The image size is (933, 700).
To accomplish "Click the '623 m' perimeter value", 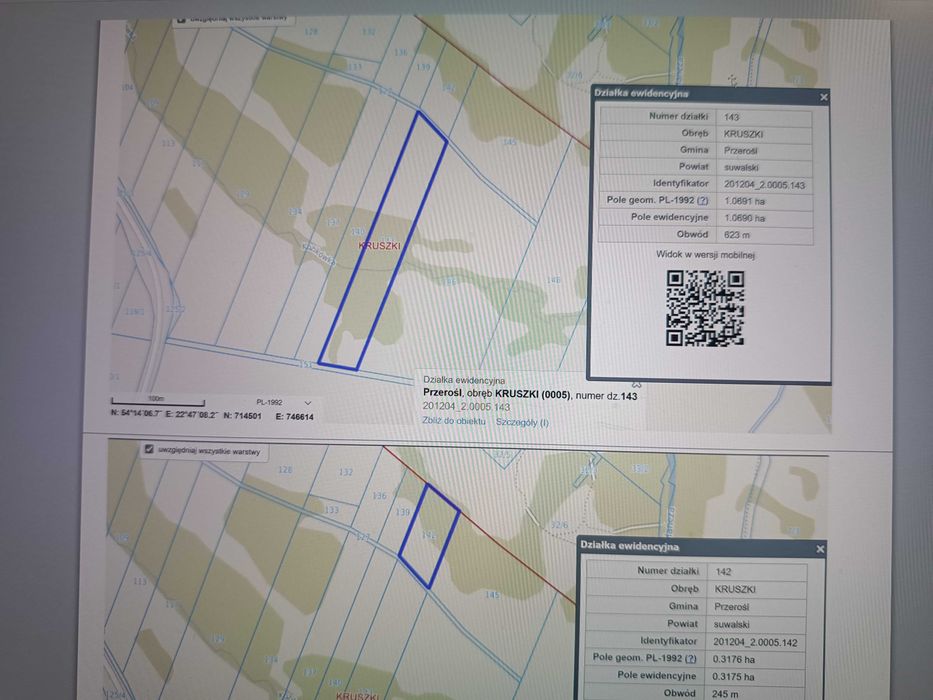I will pyautogui.click(x=737, y=235).
